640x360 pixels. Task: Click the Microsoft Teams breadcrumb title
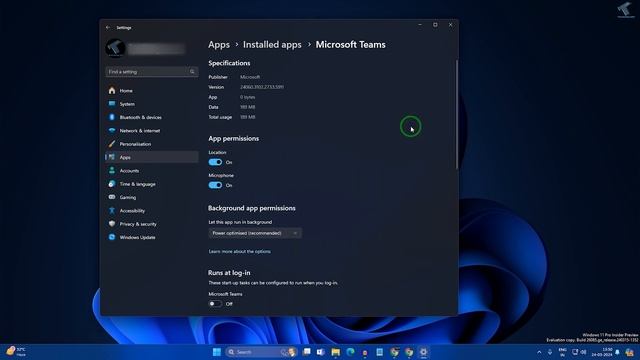pyautogui.click(x=351, y=44)
